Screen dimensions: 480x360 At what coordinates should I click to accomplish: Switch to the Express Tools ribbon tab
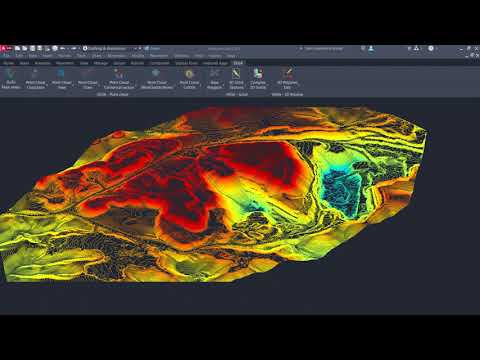tap(186, 63)
